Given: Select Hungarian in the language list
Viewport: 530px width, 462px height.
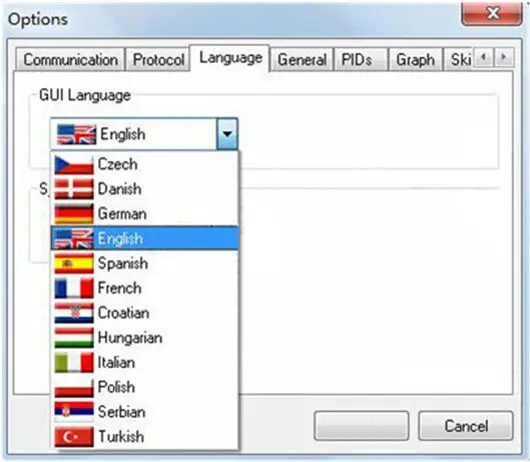Looking at the screenshot, I should tap(145, 338).
